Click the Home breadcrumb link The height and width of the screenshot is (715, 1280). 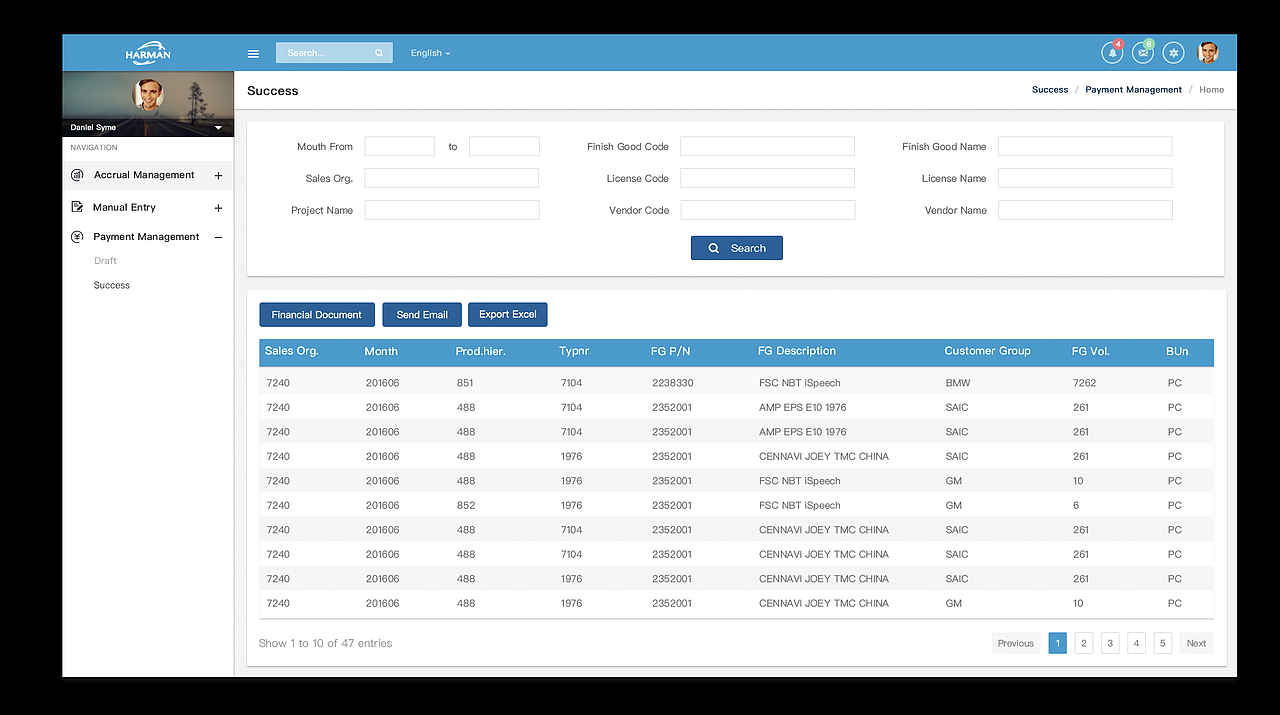(1212, 90)
